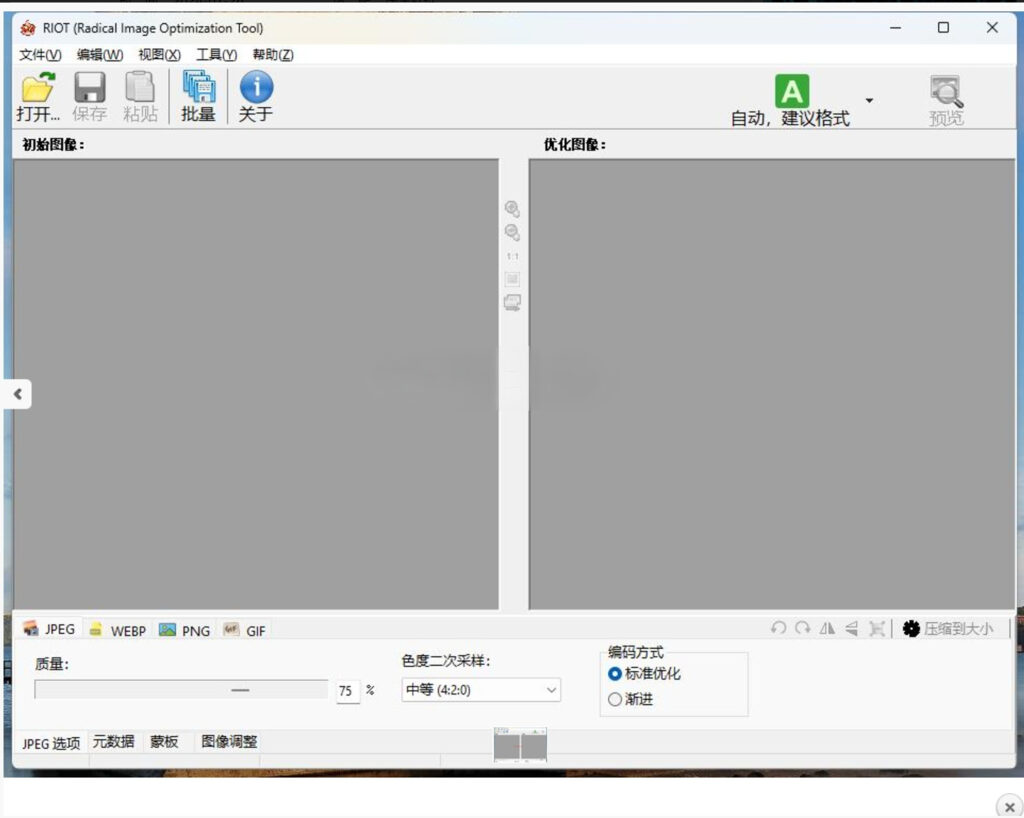Open the 文件(V) menu
1024x818 pixels.
coord(40,55)
